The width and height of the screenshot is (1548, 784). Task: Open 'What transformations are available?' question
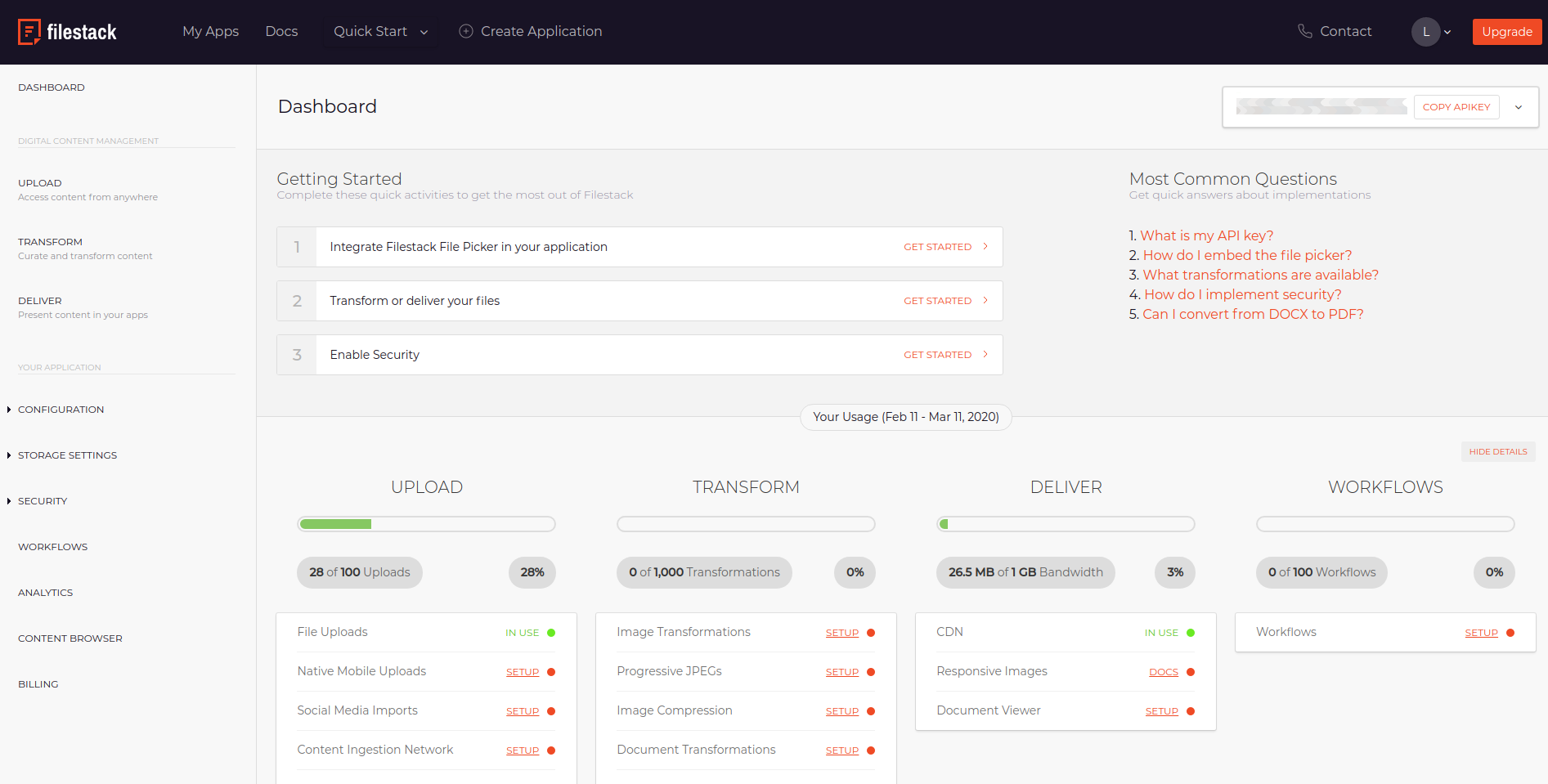click(x=1260, y=275)
